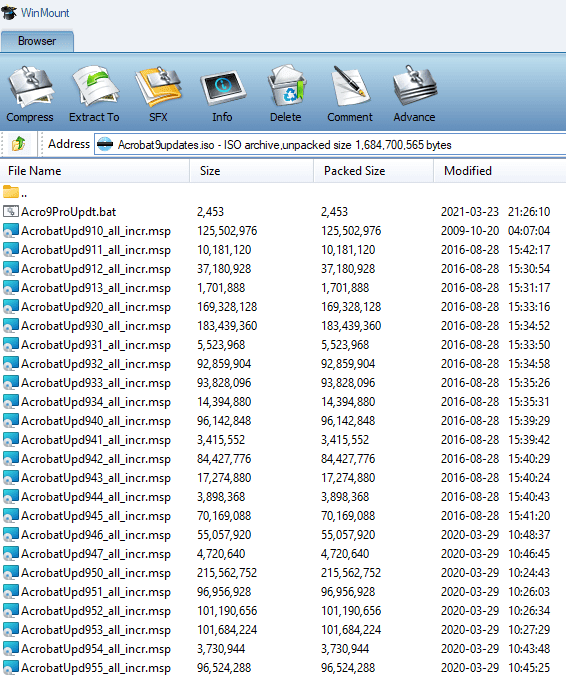The image size is (566, 687).
Task: Sort by Packed Size column header
Action: [373, 171]
